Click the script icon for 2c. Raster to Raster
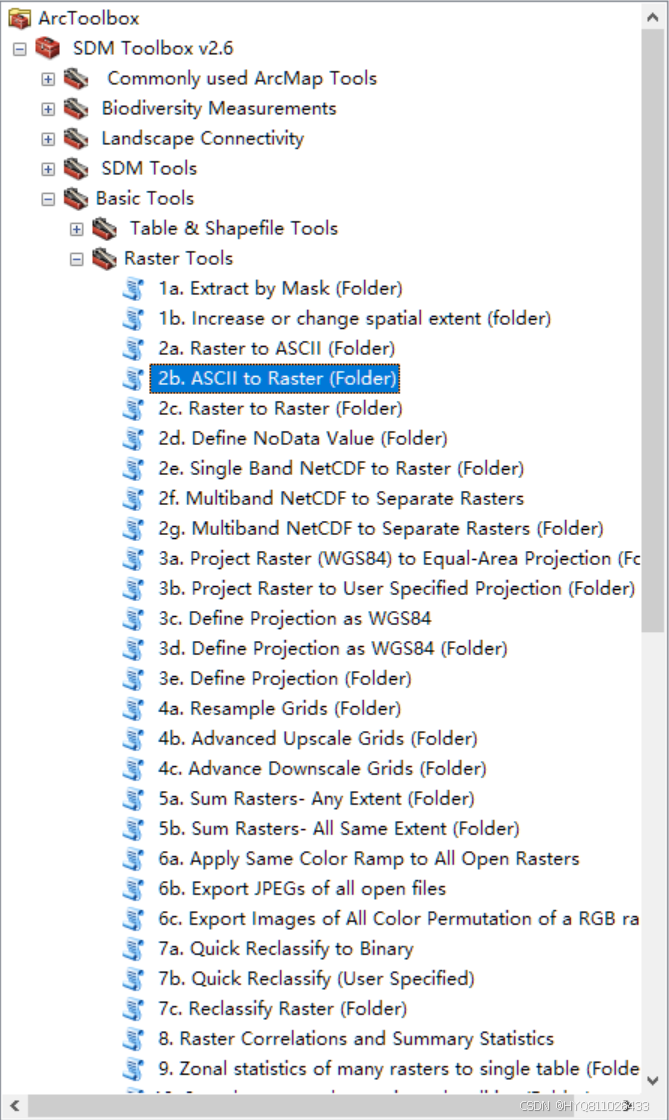The width and height of the screenshot is (669, 1120). click(134, 409)
